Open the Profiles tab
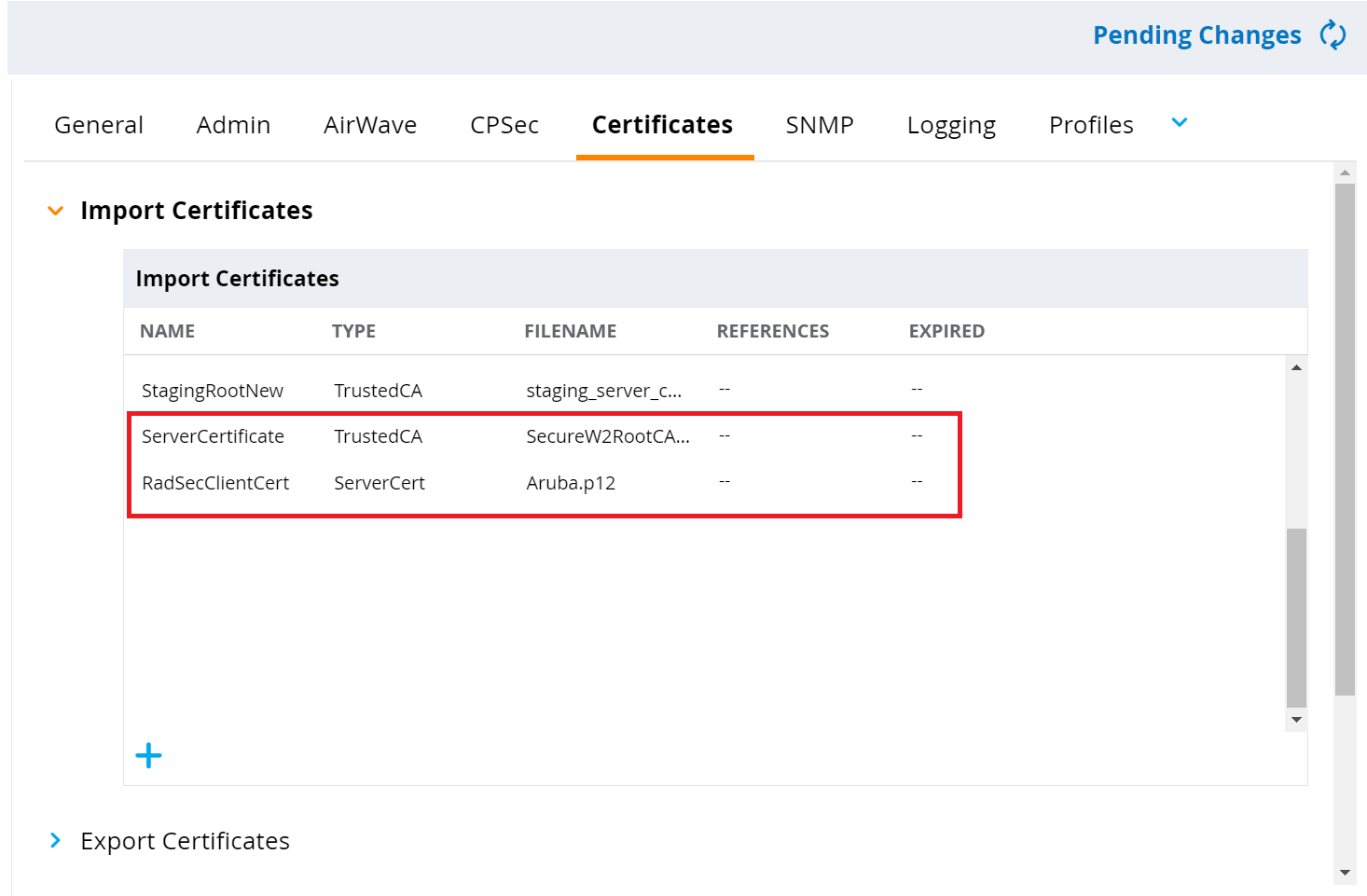 [1091, 125]
